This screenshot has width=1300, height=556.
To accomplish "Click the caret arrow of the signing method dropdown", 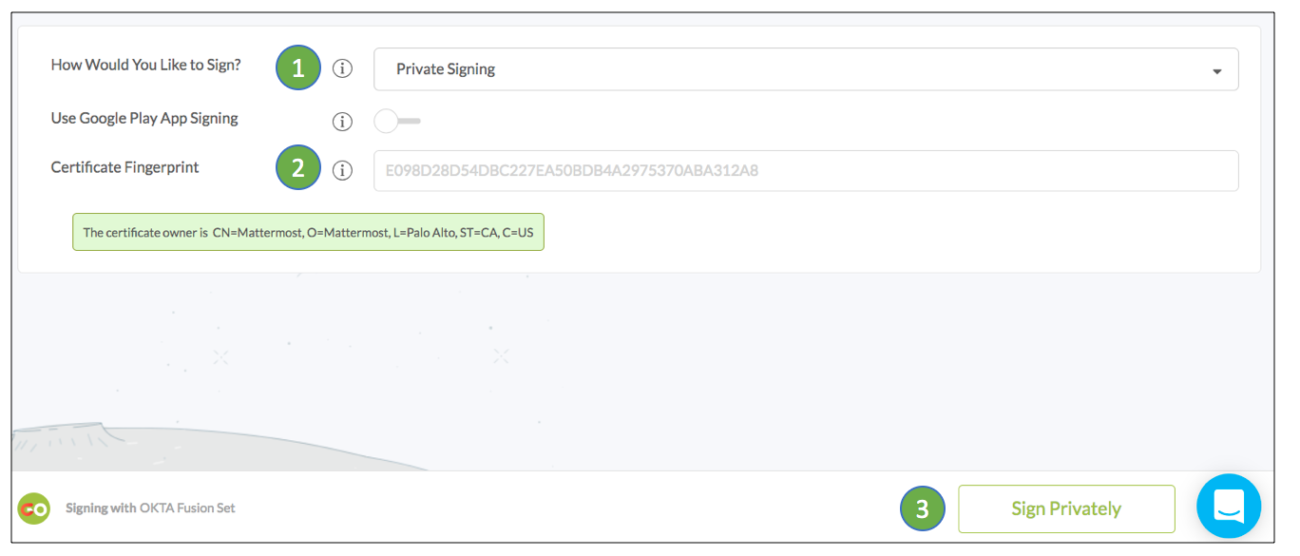I will coord(1216,71).
